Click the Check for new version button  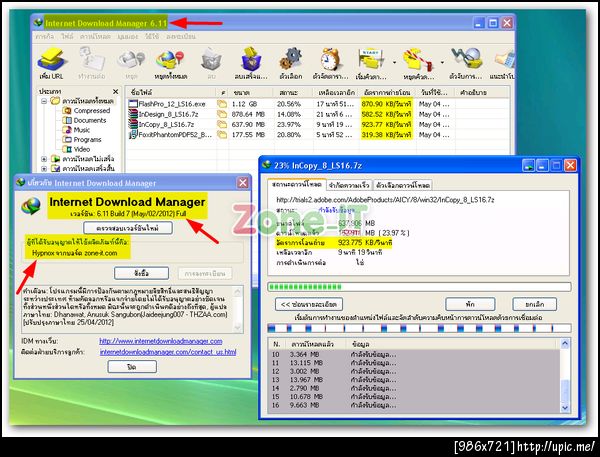click(128, 228)
